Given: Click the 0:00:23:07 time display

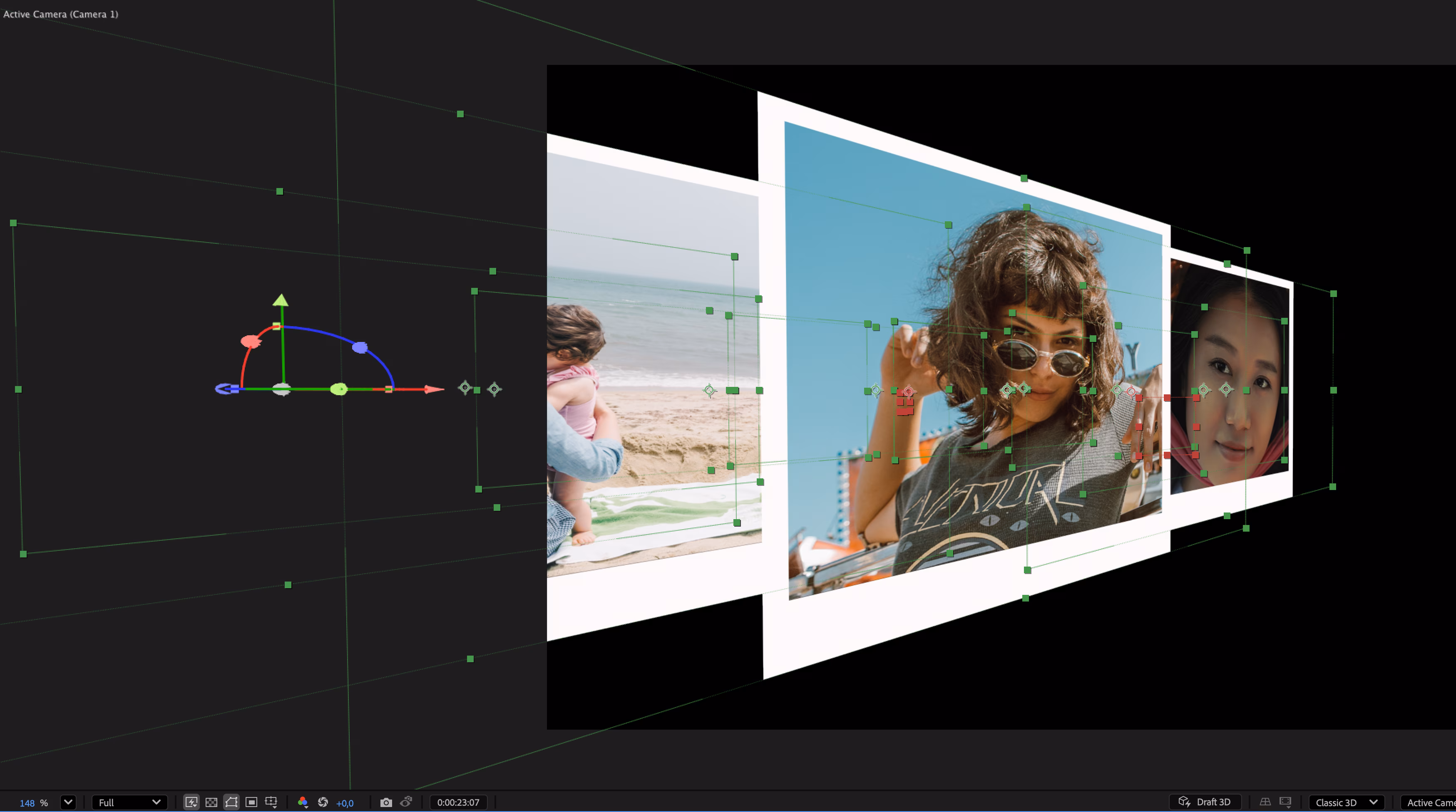Looking at the screenshot, I should point(459,802).
